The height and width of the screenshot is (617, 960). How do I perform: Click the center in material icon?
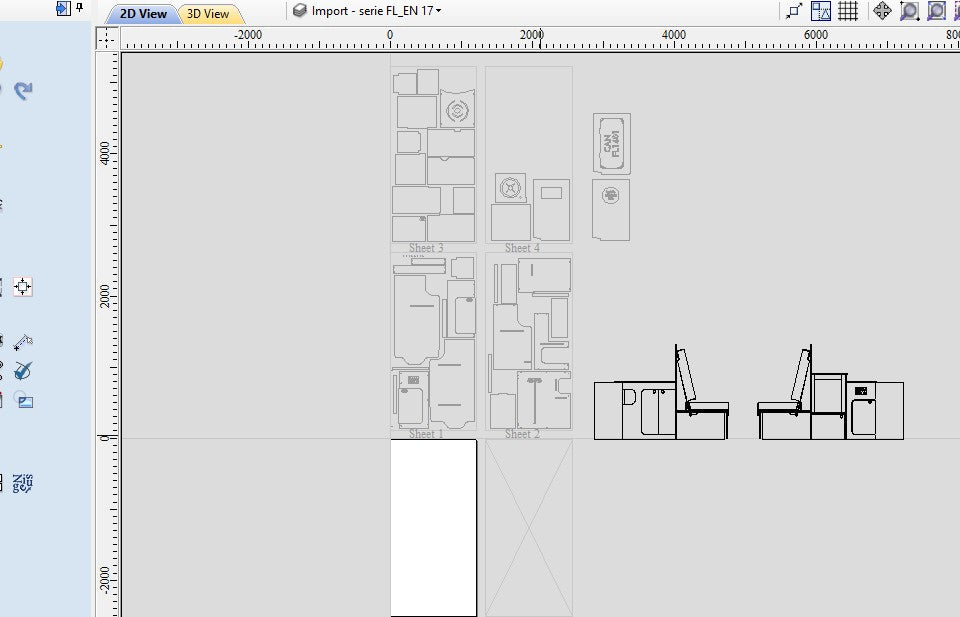pos(23,287)
